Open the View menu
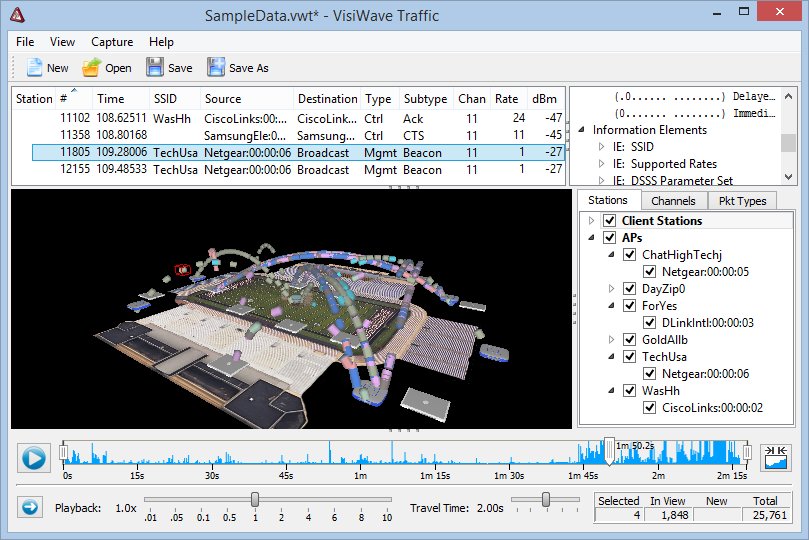Viewport: 809px width, 540px height. click(62, 42)
